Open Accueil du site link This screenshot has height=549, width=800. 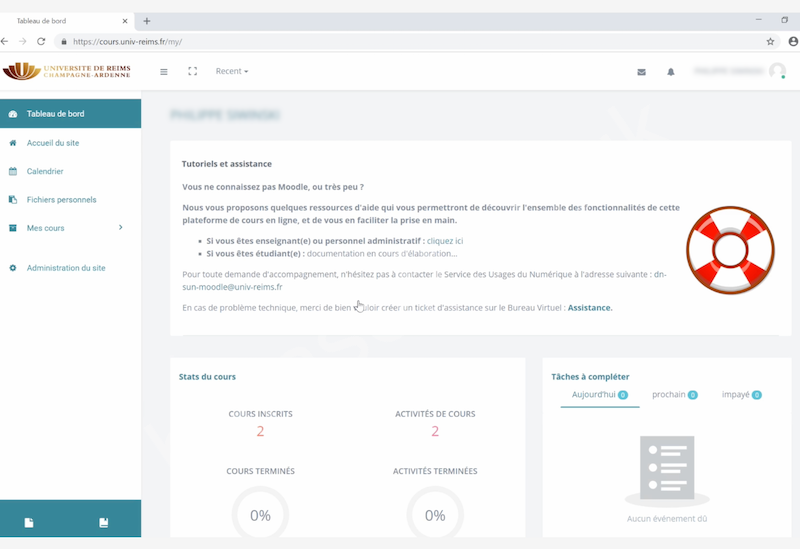point(53,143)
